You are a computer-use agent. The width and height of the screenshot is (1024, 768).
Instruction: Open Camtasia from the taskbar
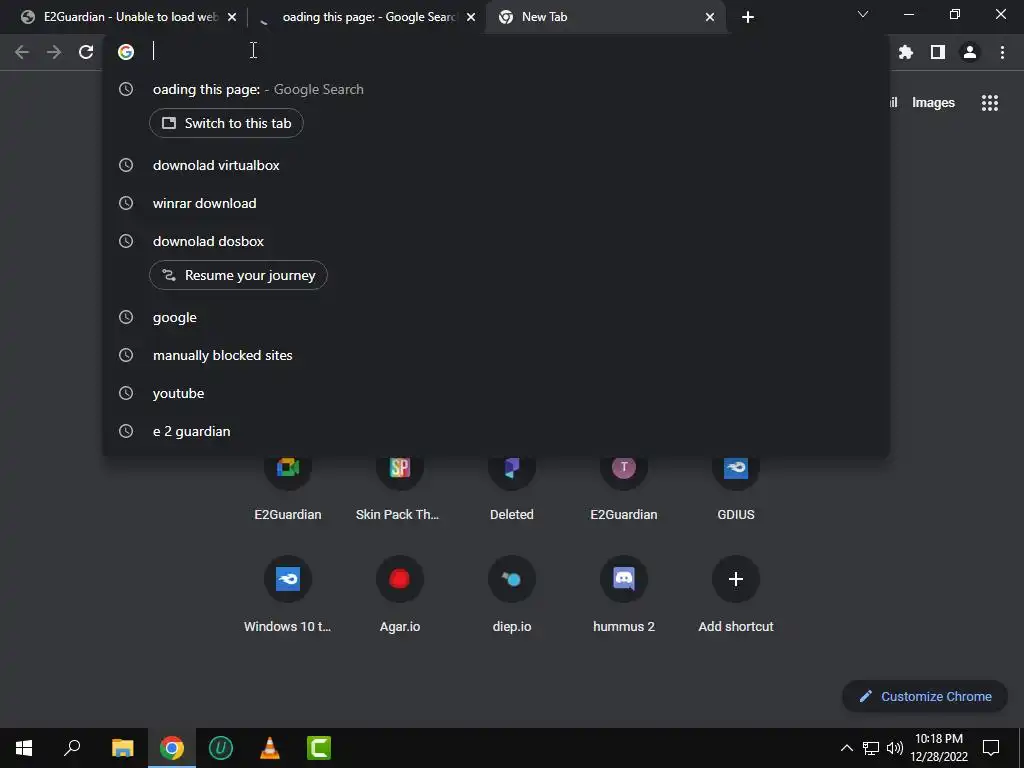click(319, 748)
